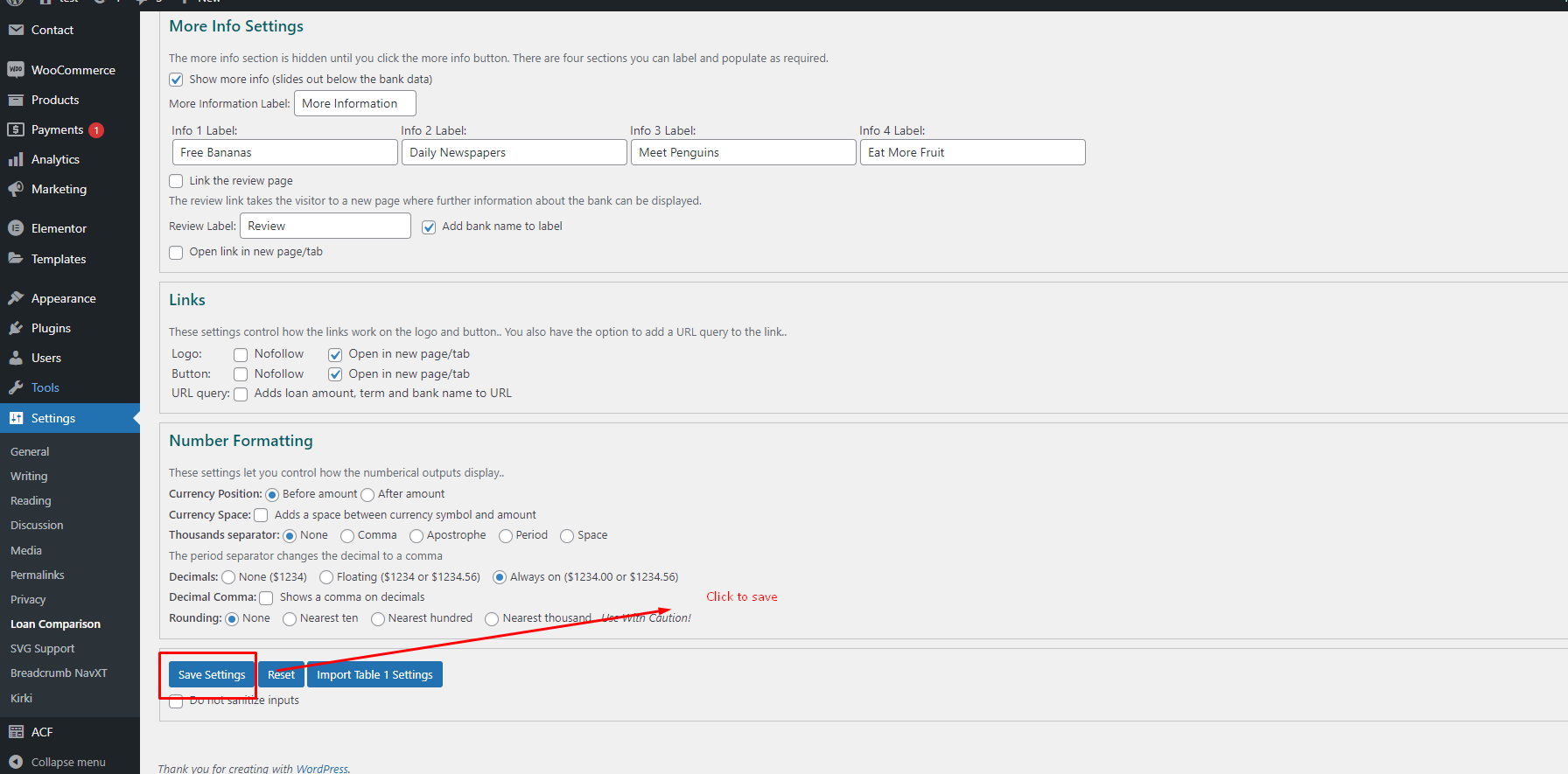Open Media settings submenu item
This screenshot has width=1568, height=774.
26,551
